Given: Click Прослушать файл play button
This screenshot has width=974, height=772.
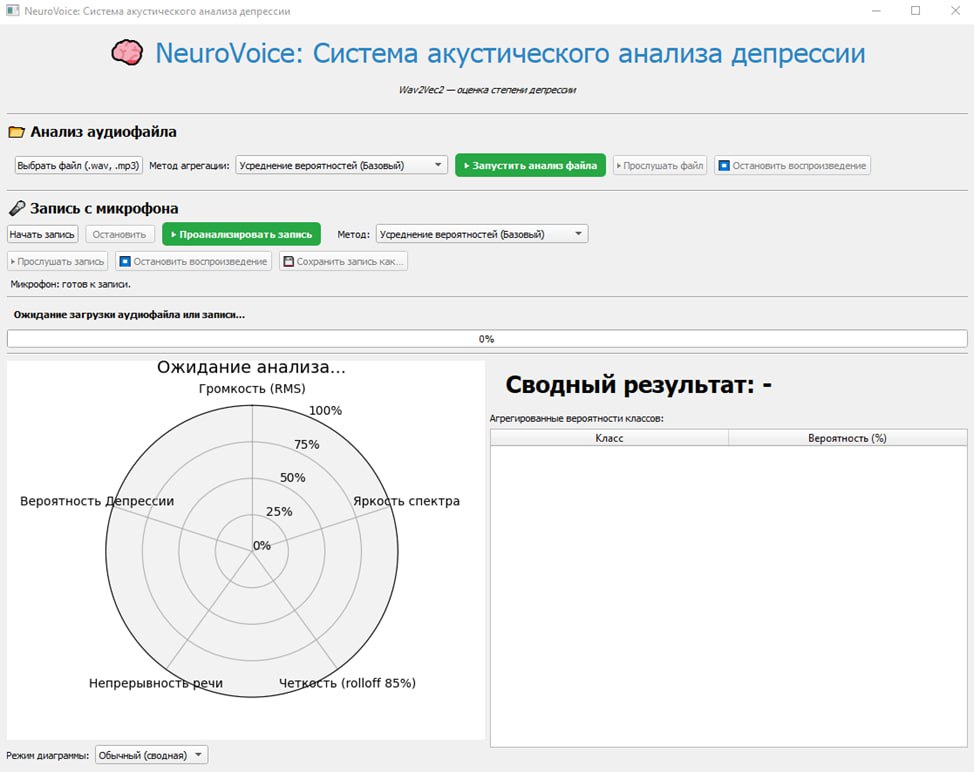Looking at the screenshot, I should pyautogui.click(x=660, y=165).
